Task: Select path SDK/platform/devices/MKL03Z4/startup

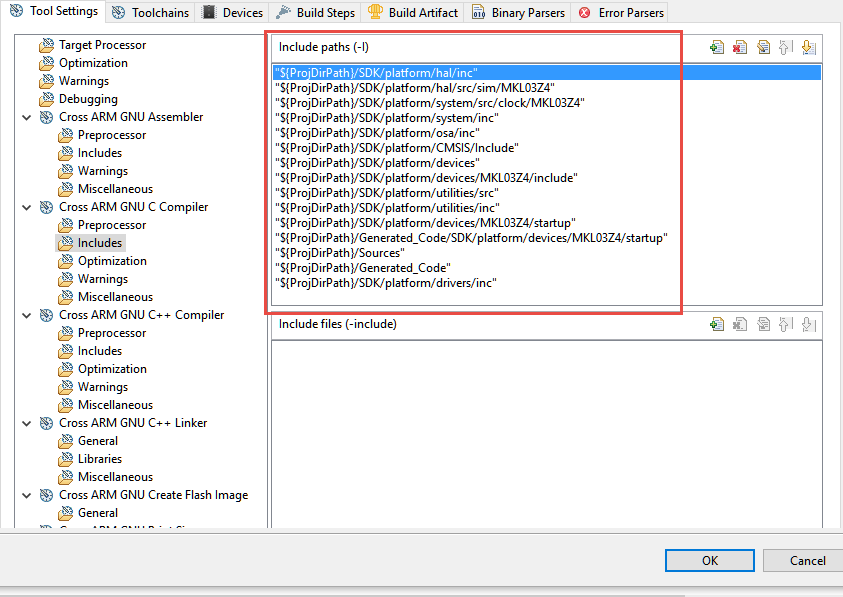Action: [547, 223]
